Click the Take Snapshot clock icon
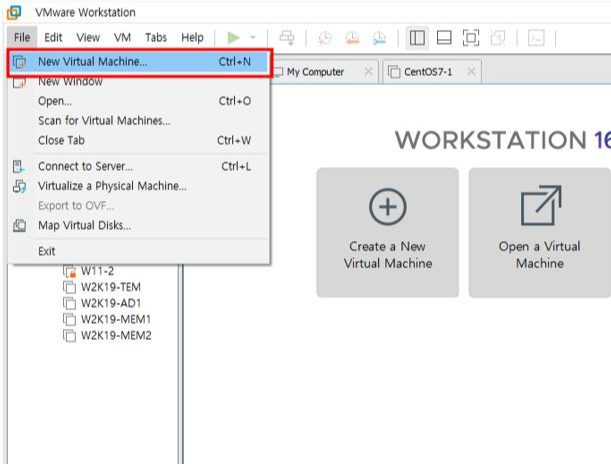The height and width of the screenshot is (464, 611). click(325, 38)
